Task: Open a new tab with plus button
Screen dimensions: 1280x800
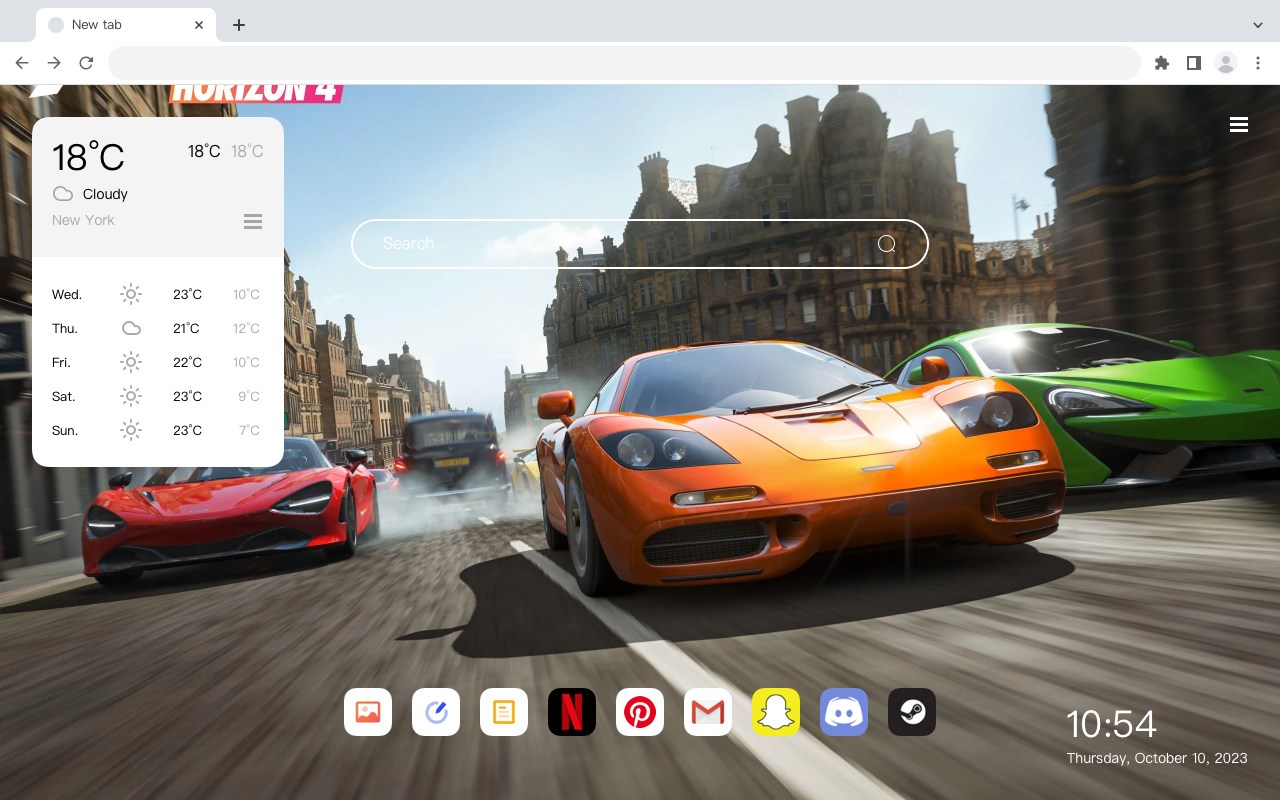Action: [x=238, y=25]
